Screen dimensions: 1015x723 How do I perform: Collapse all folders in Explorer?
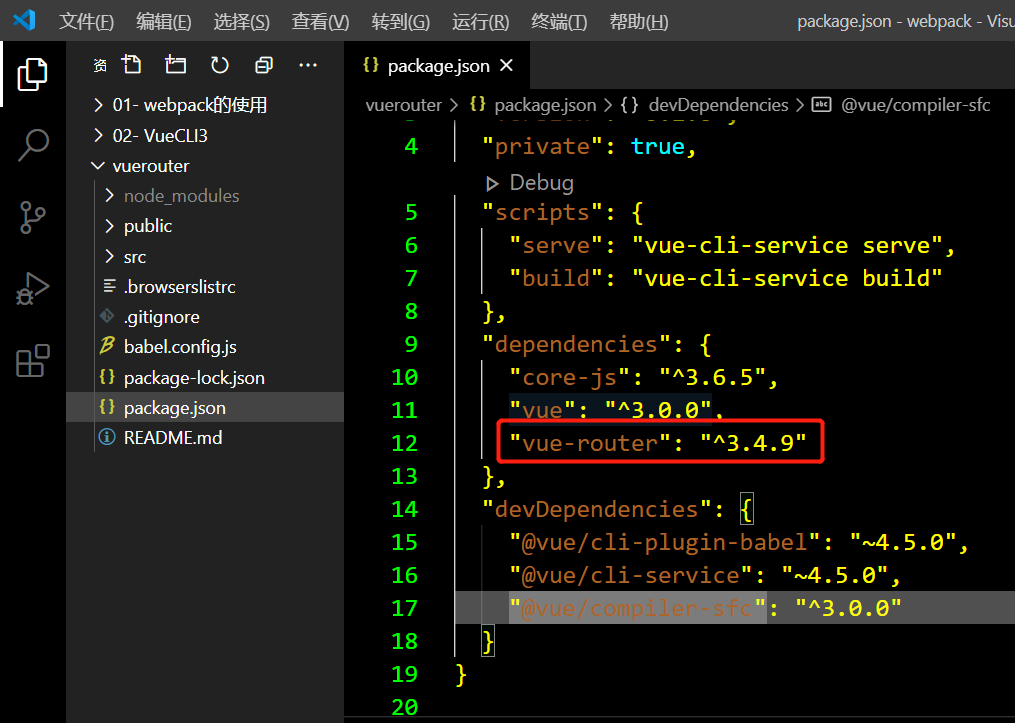(263, 65)
